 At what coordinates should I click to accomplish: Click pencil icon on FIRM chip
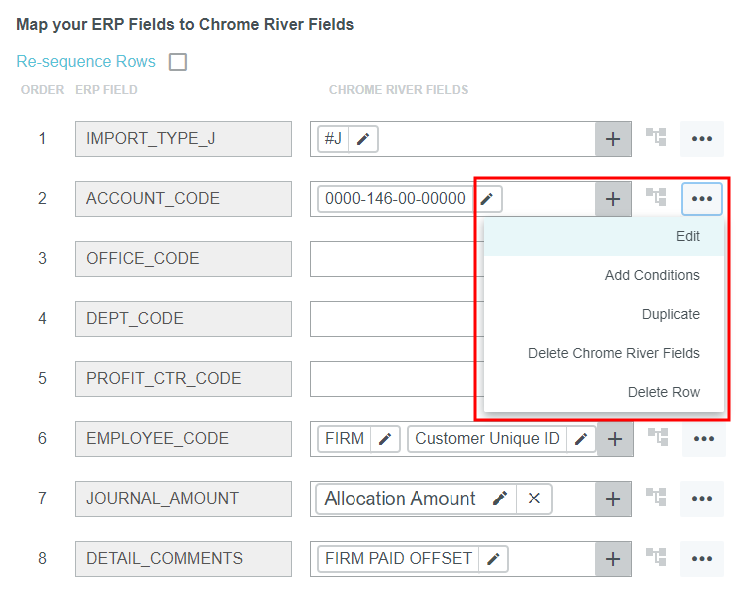[x=385, y=439]
